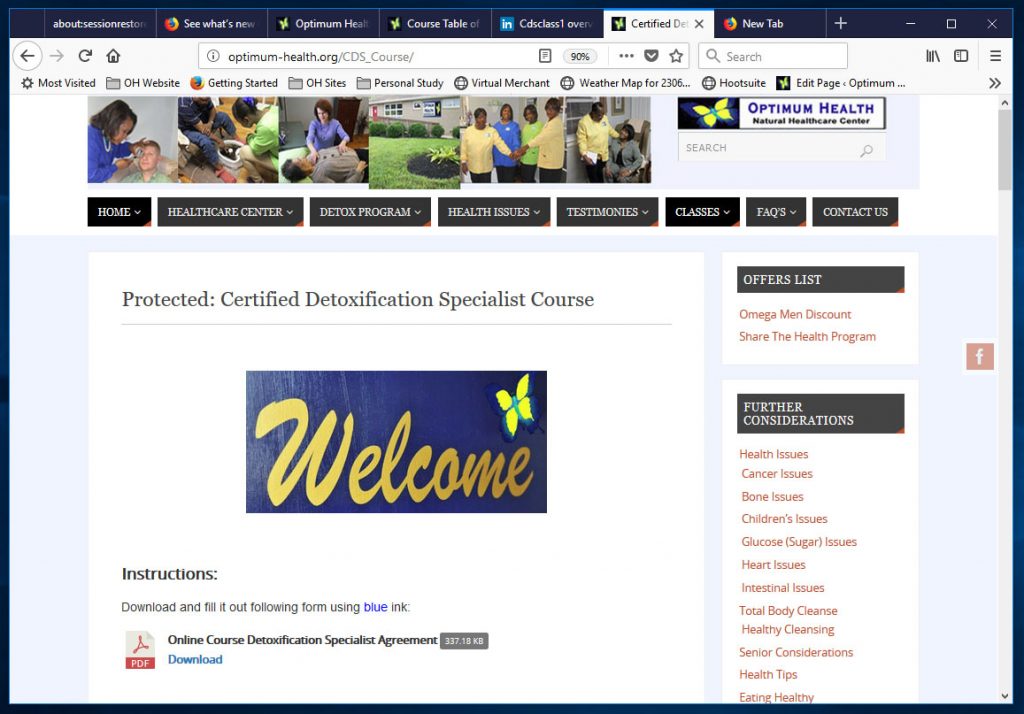Click the Firefox reload page icon
Image resolution: width=1024 pixels, height=714 pixels.
(x=85, y=56)
